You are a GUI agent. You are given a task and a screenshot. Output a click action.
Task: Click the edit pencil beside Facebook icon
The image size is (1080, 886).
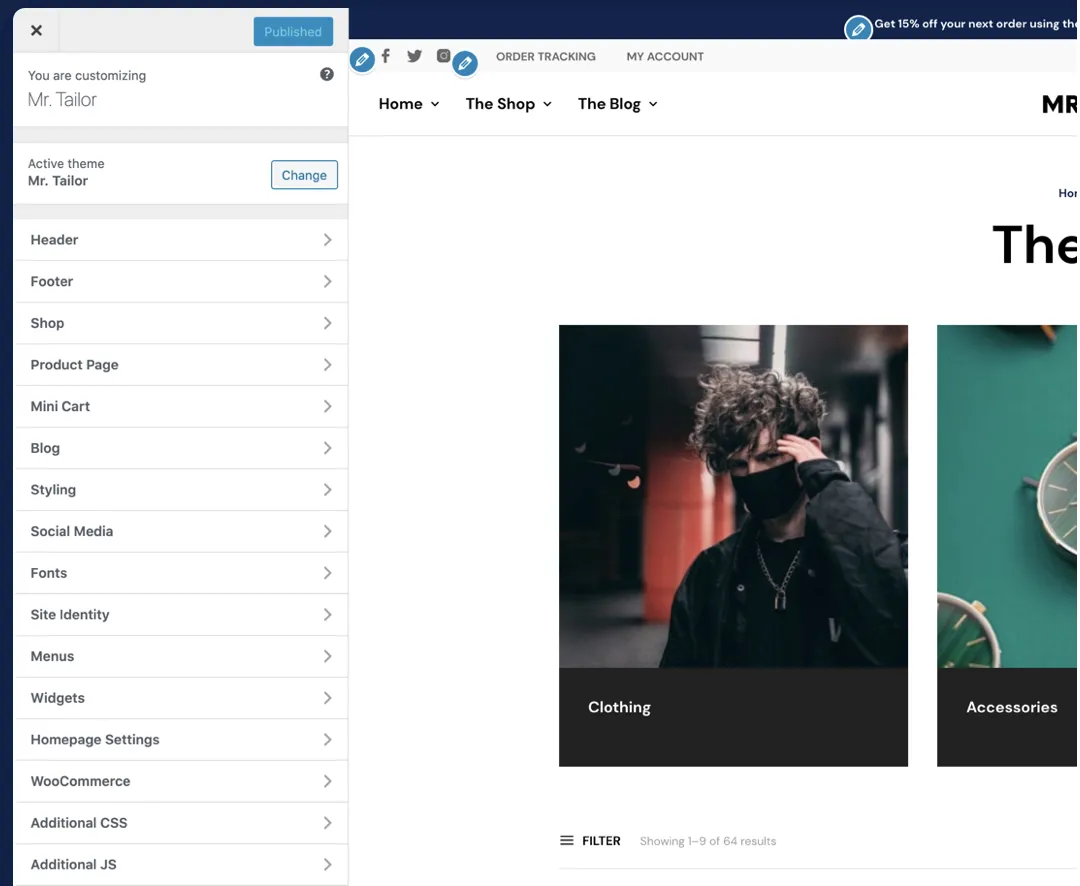[x=362, y=59]
